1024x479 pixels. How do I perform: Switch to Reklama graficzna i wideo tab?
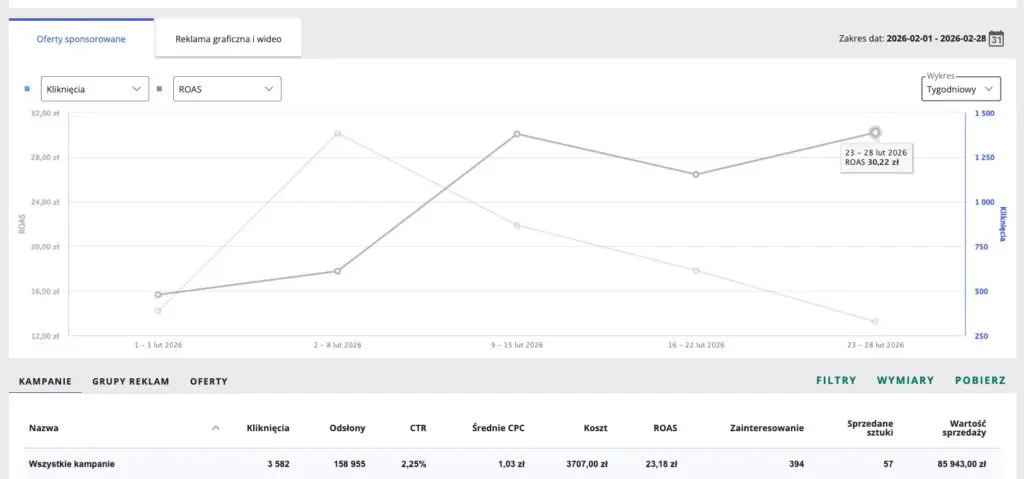[x=228, y=39]
